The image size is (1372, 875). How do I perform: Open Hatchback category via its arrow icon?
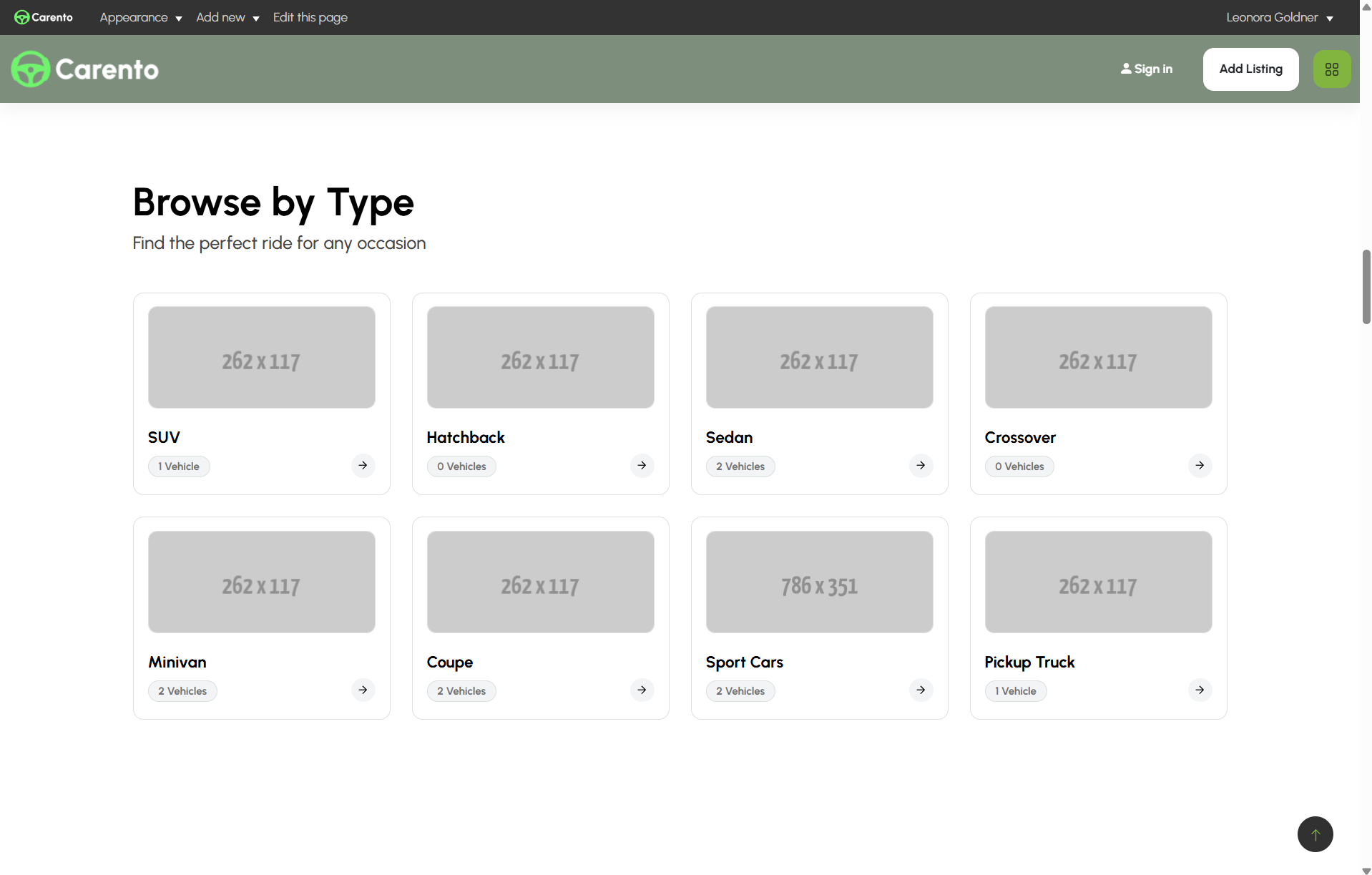click(642, 466)
